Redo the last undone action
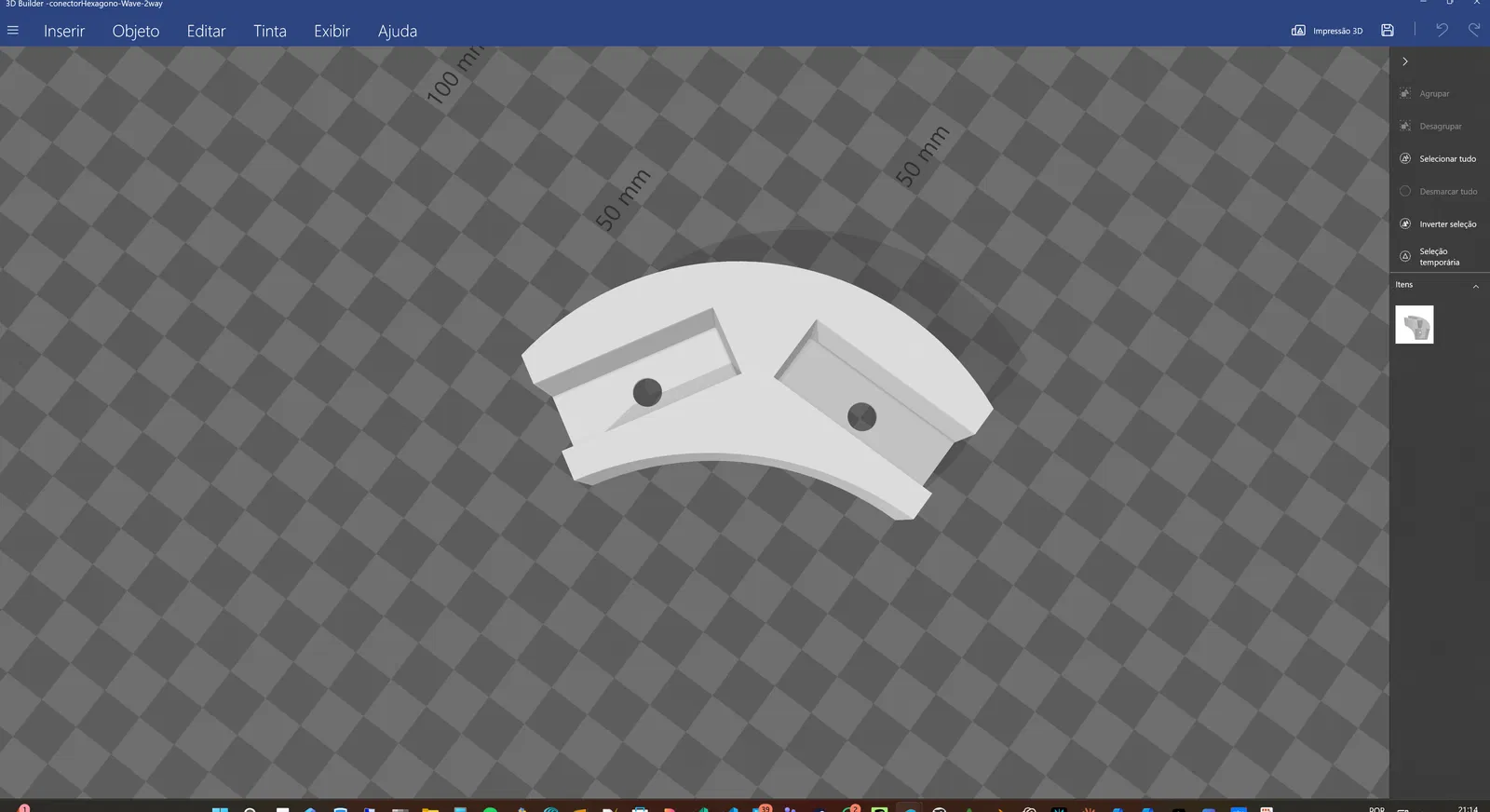Screen dimensions: 1490x812 (1474, 30)
